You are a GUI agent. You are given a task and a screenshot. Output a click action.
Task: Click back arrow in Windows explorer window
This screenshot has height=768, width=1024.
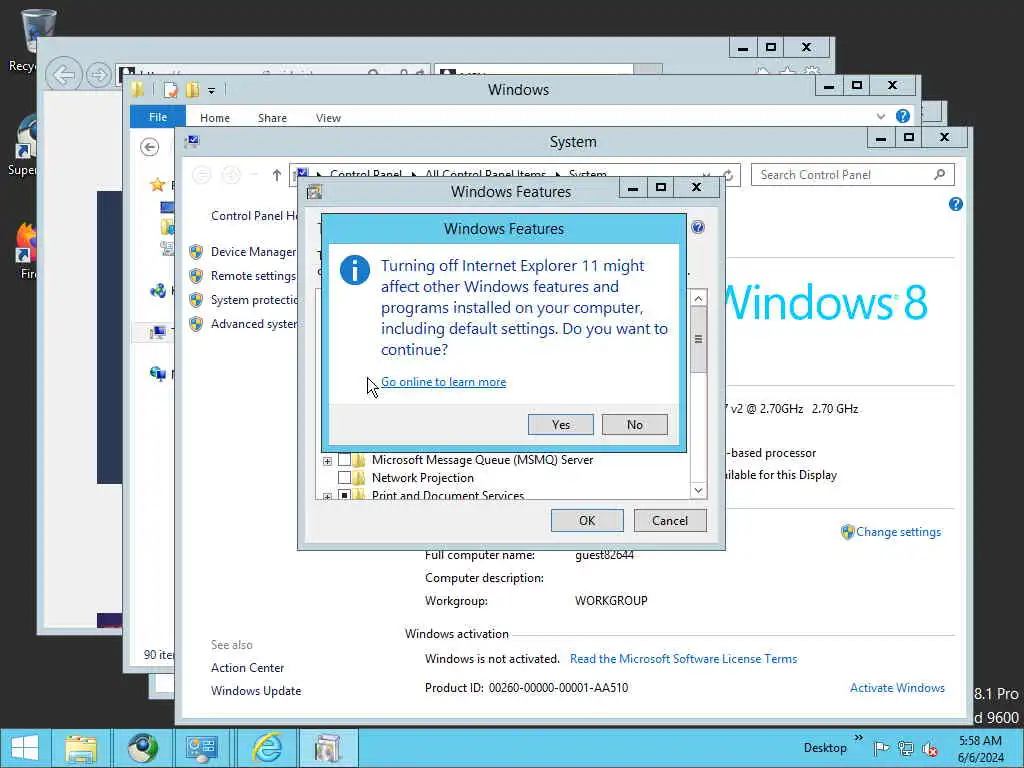pyautogui.click(x=150, y=147)
